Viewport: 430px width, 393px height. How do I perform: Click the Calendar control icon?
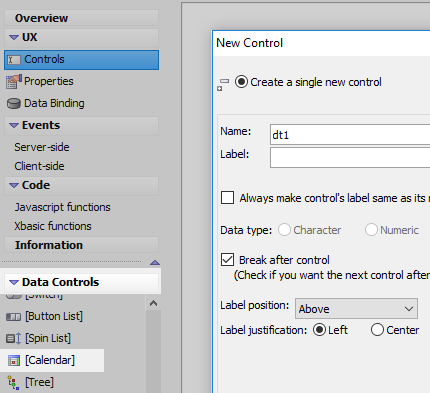point(14,360)
